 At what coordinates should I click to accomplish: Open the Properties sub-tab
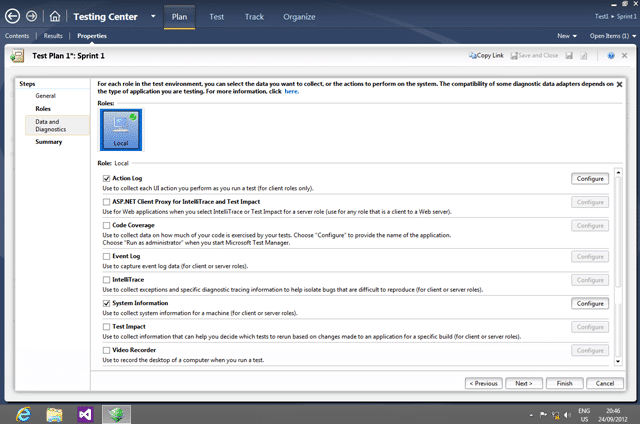click(x=92, y=36)
